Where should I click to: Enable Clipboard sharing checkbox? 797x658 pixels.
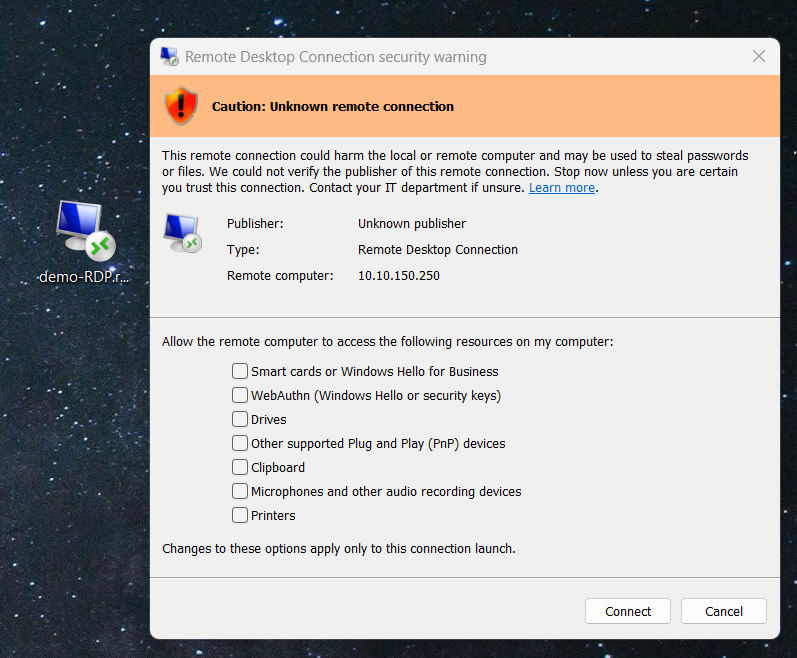(x=240, y=467)
